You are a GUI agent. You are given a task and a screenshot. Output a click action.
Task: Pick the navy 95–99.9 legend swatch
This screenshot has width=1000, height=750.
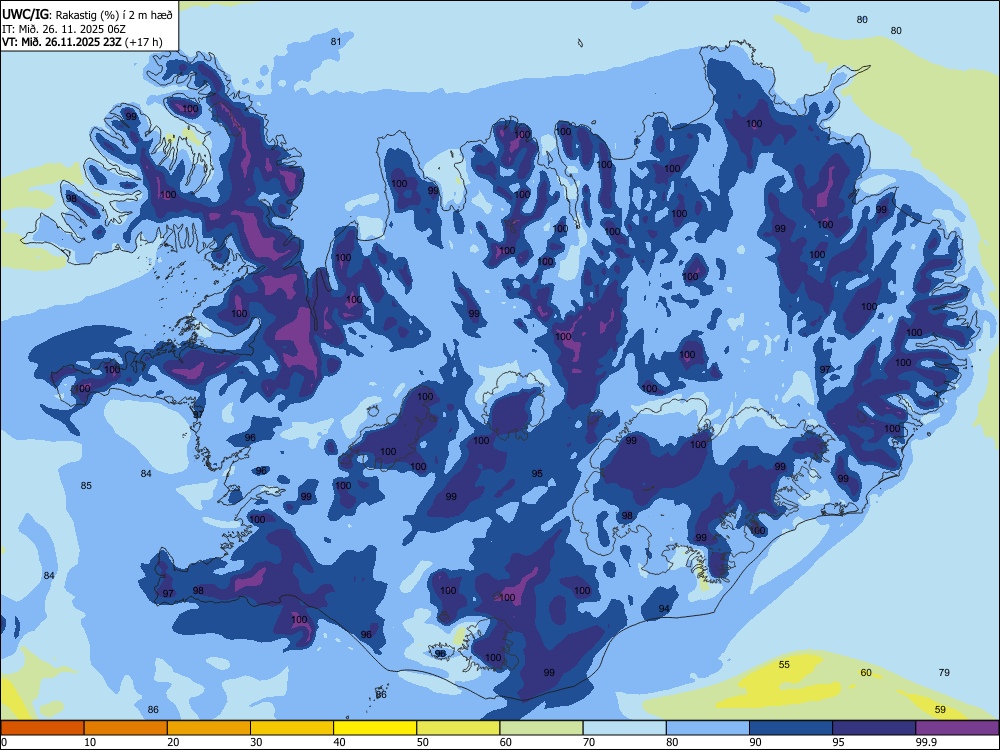click(x=874, y=728)
